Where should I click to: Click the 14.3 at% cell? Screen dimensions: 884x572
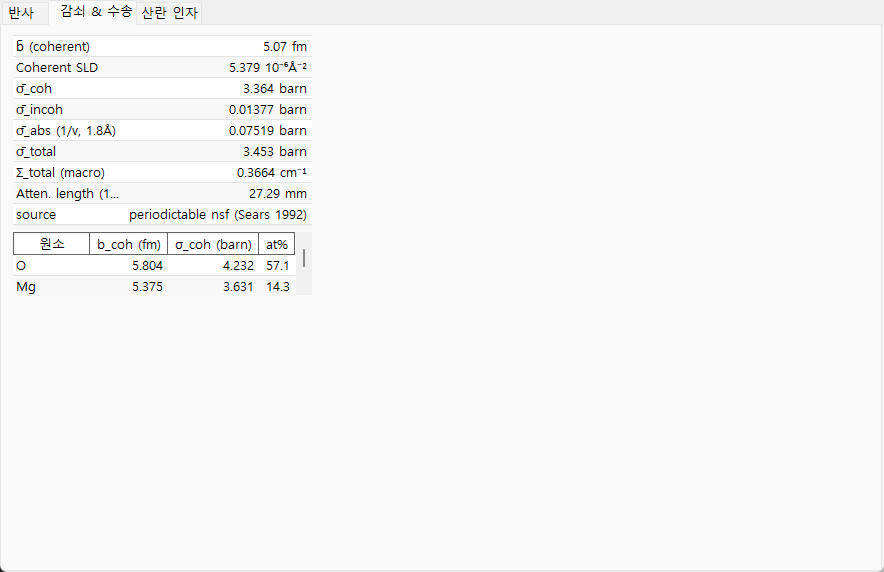[x=277, y=286]
